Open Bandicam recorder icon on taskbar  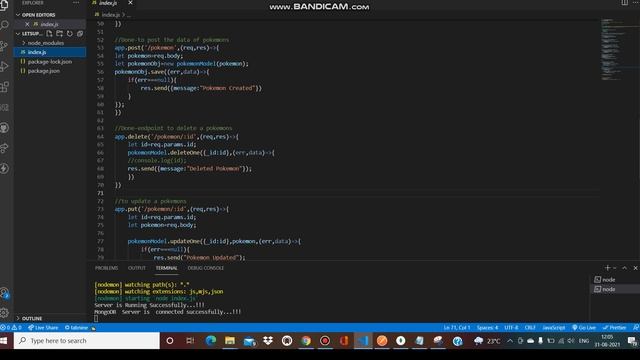[x=325, y=340]
